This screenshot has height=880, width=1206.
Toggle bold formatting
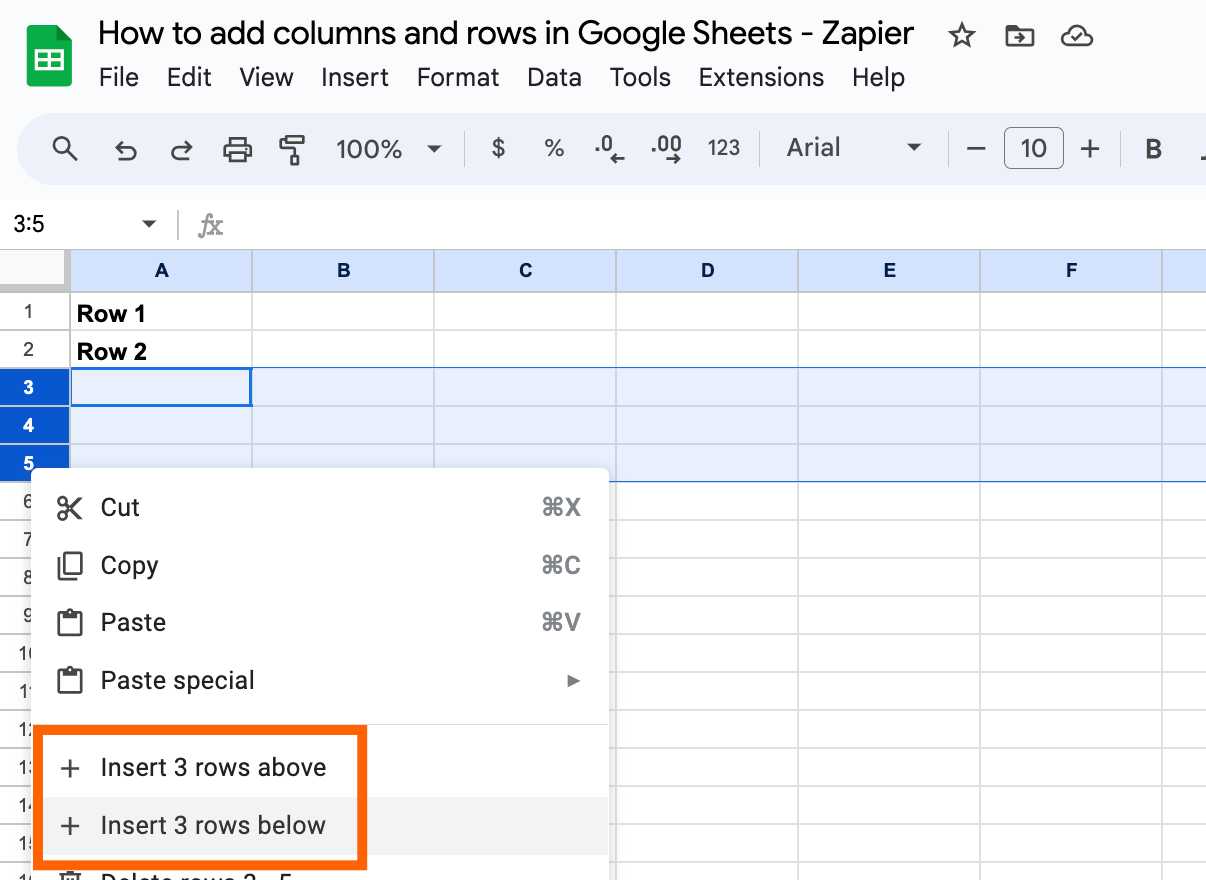click(1153, 149)
